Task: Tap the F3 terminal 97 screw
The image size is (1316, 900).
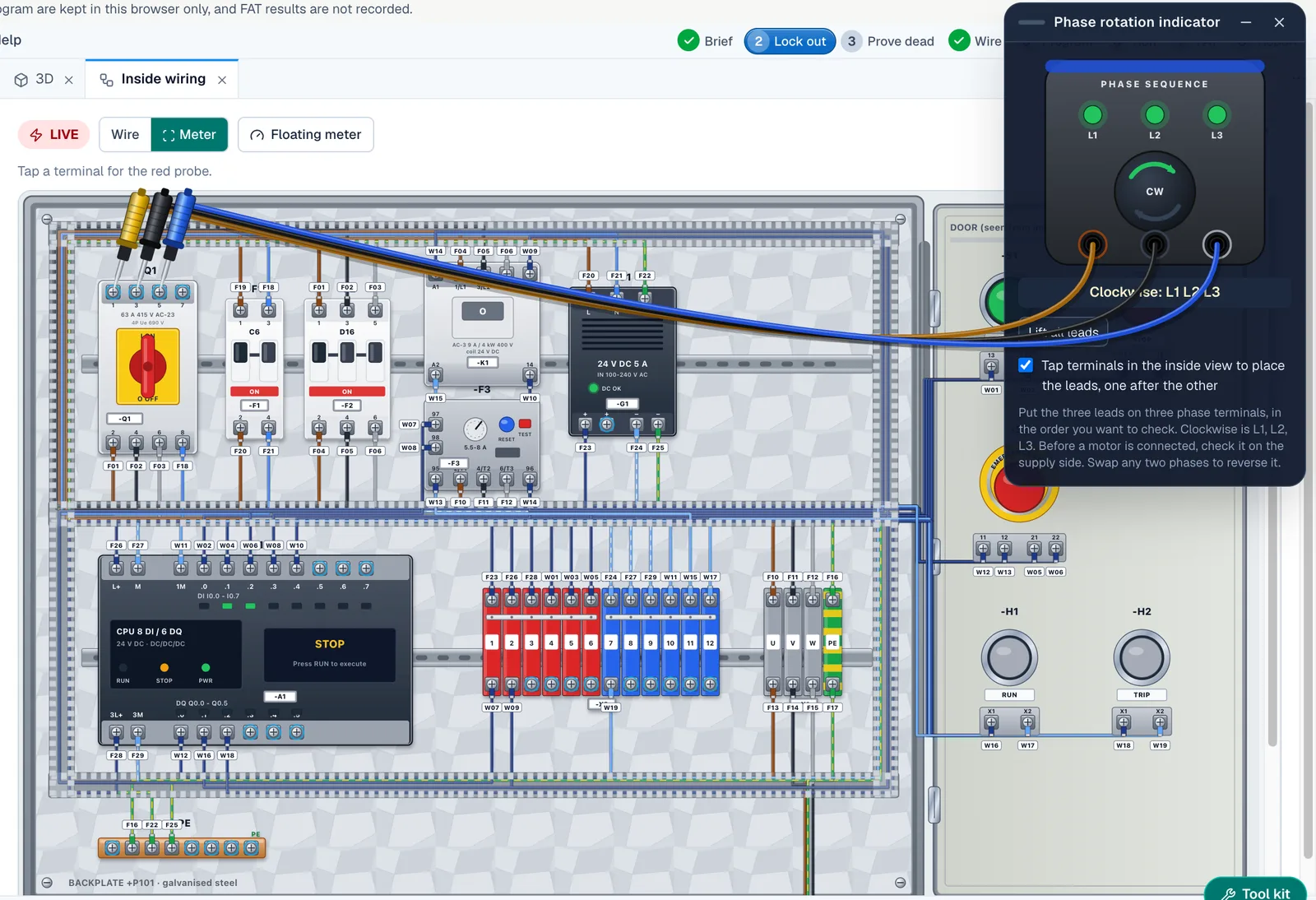Action: point(436,424)
